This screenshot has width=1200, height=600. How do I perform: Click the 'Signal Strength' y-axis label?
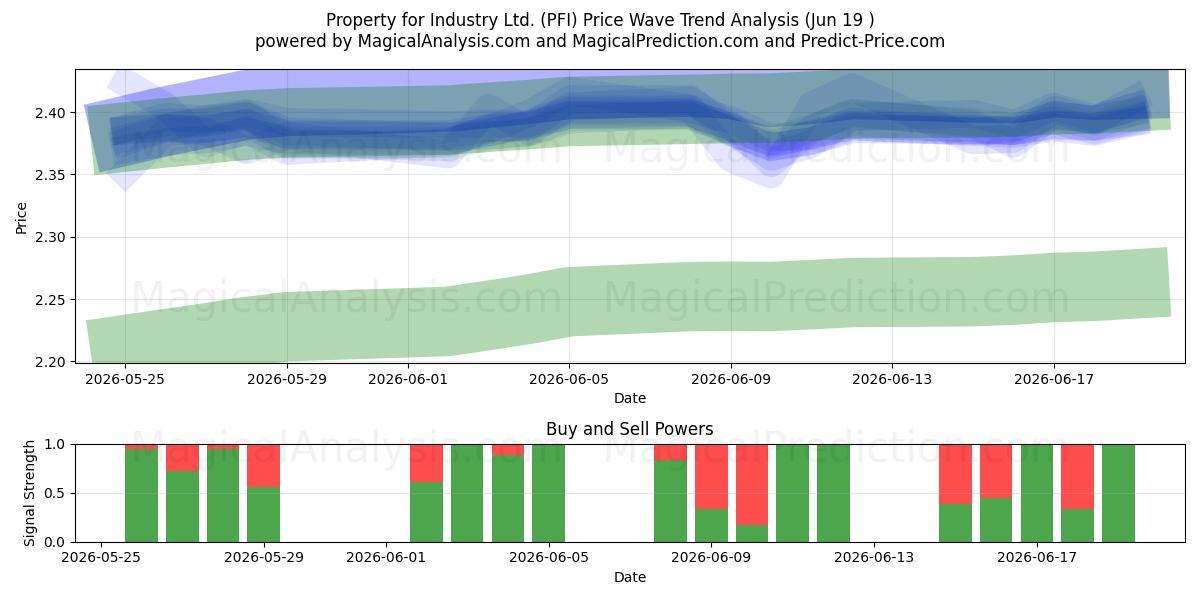point(29,493)
